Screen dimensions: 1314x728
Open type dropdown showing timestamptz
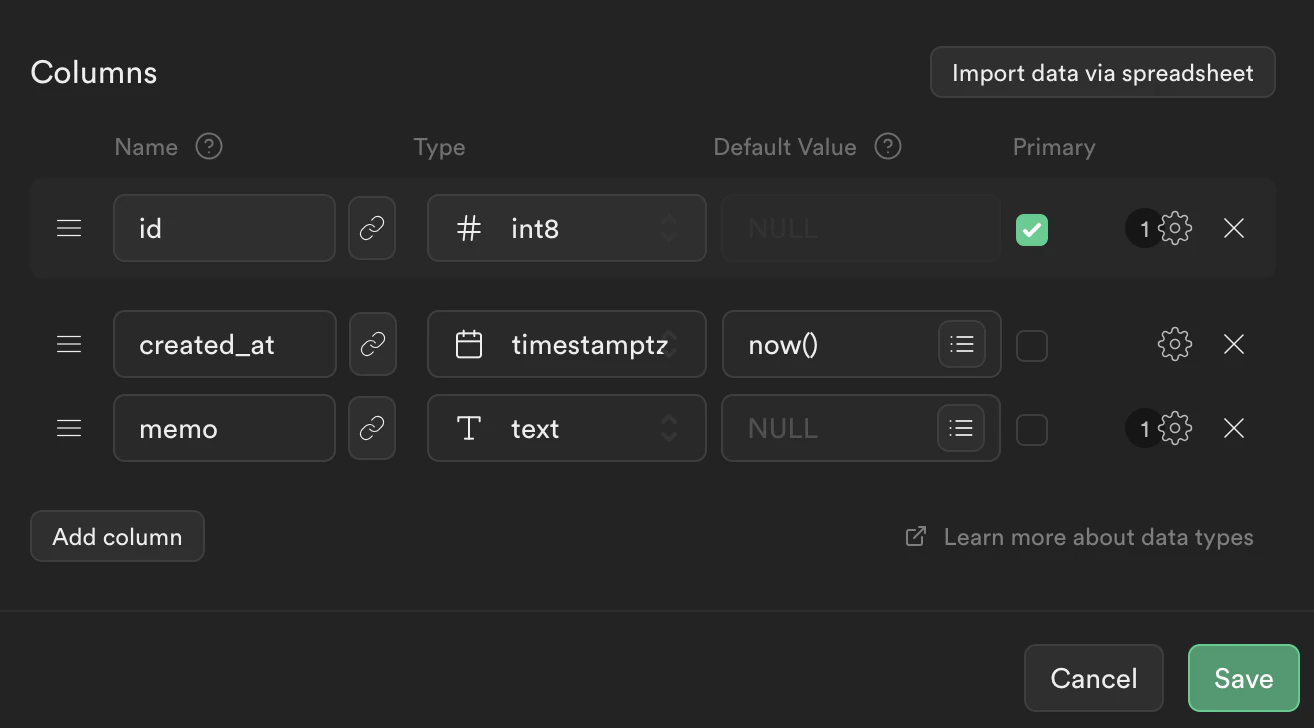click(567, 344)
